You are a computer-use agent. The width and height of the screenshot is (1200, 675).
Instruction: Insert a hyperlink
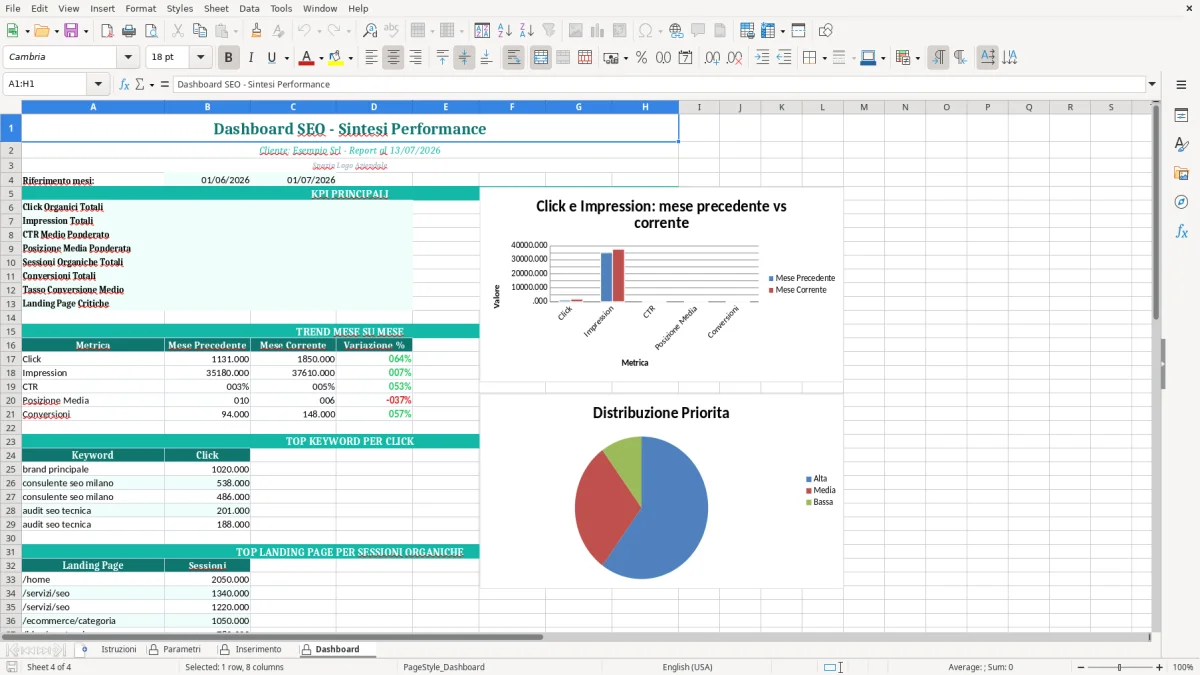pos(676,31)
